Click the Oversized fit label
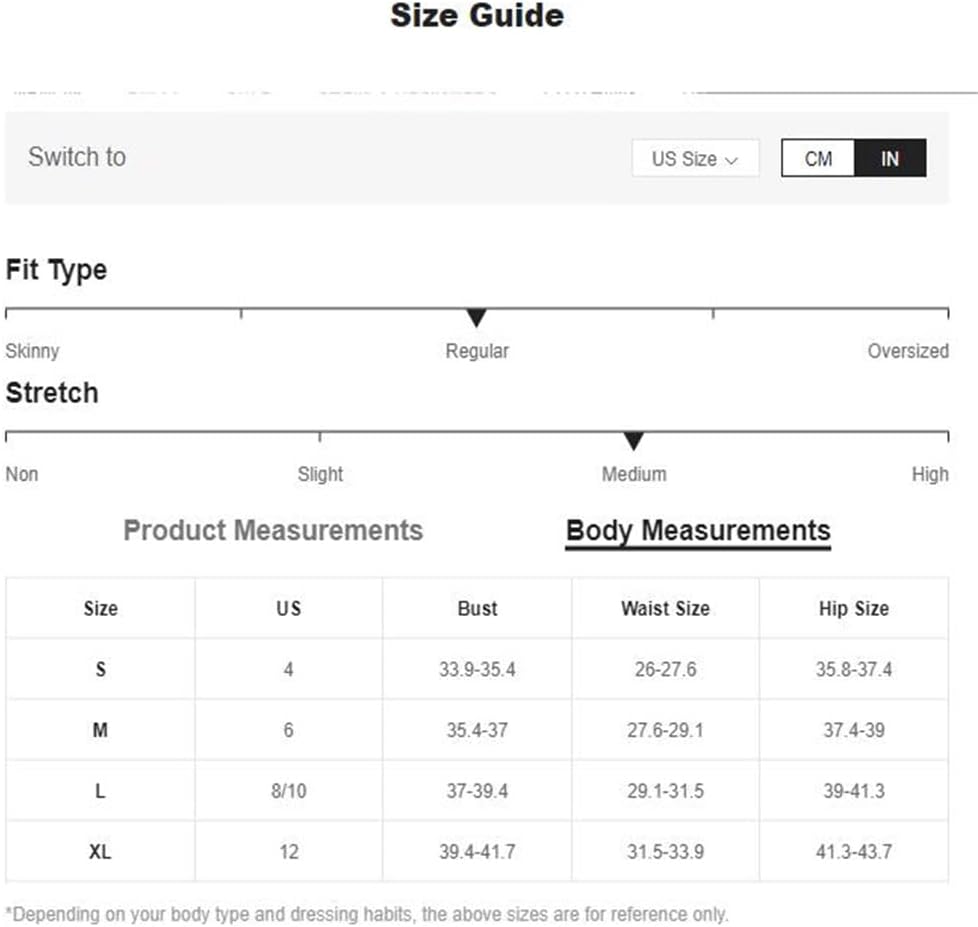Image resolution: width=978 pixels, height=927 pixels. 908,351
